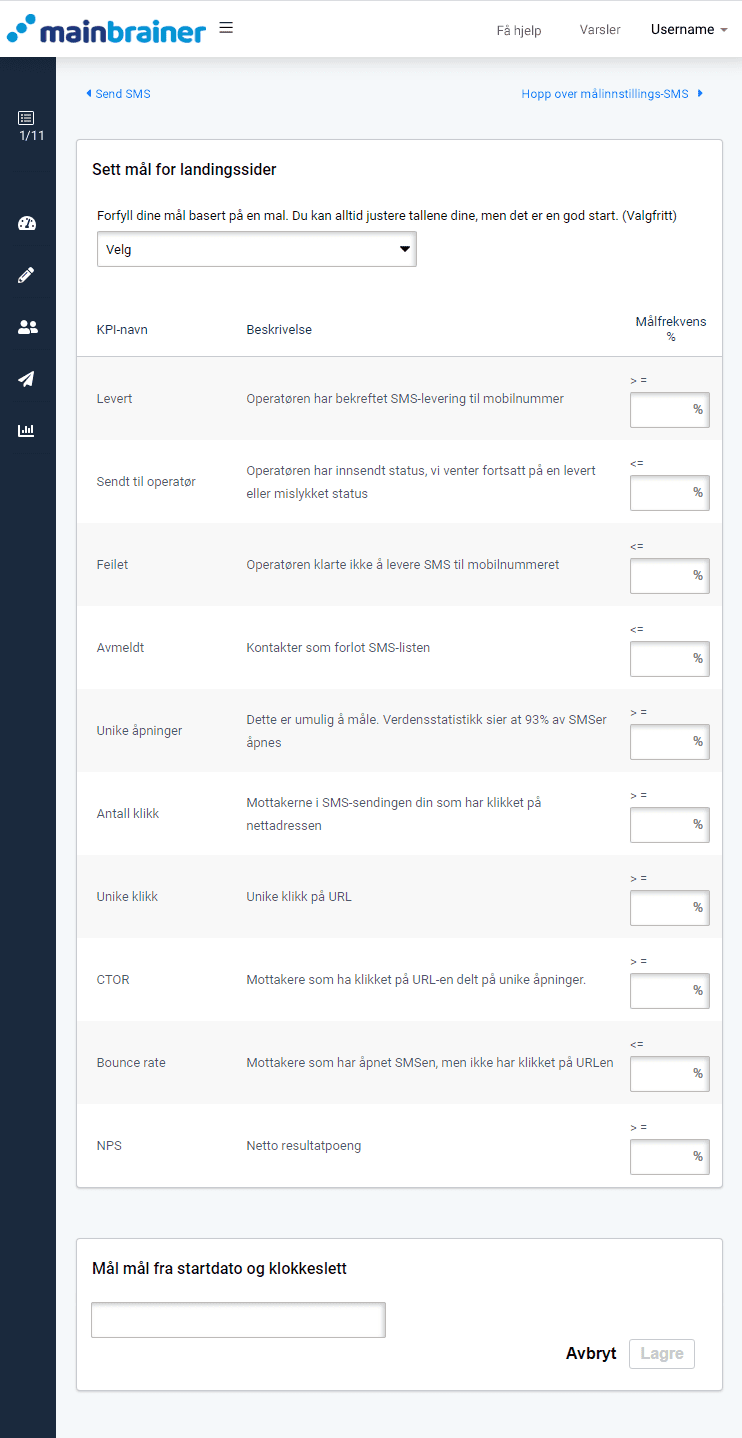This screenshot has width=742, height=1438.
Task: Click the paper plane send icon
Action: [x=27, y=379]
